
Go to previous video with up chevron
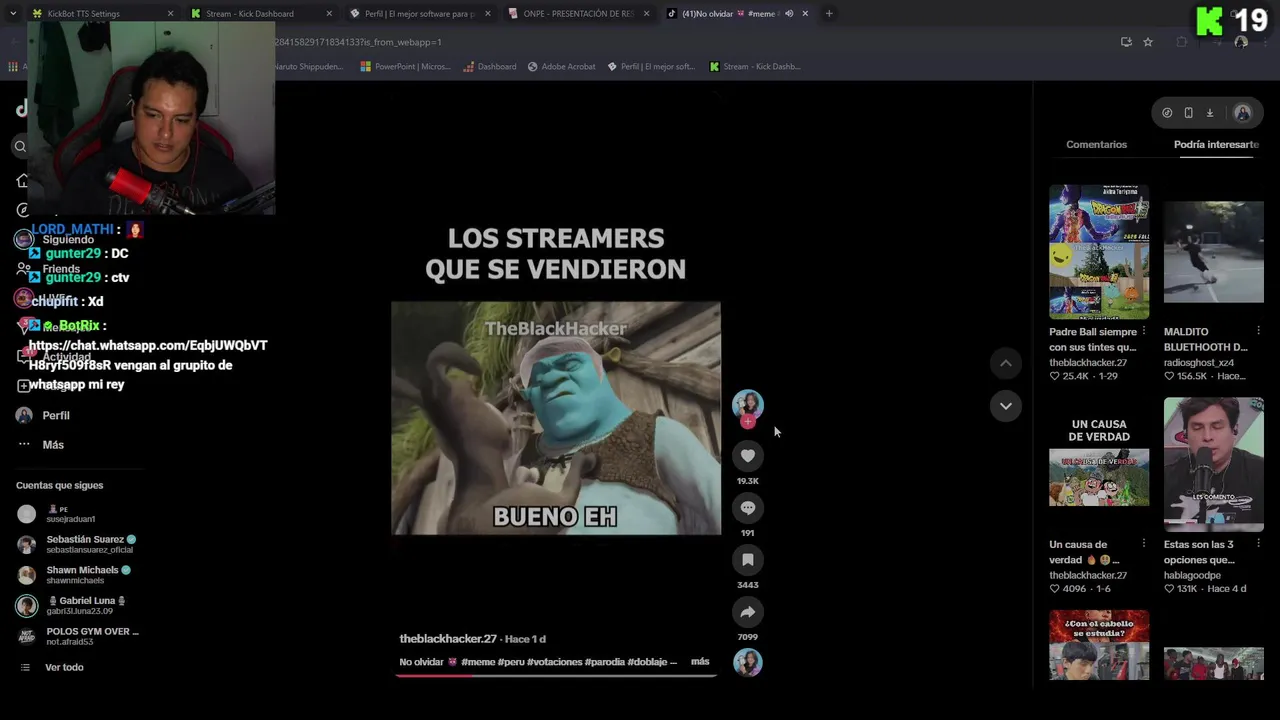pyautogui.click(x=1005, y=363)
